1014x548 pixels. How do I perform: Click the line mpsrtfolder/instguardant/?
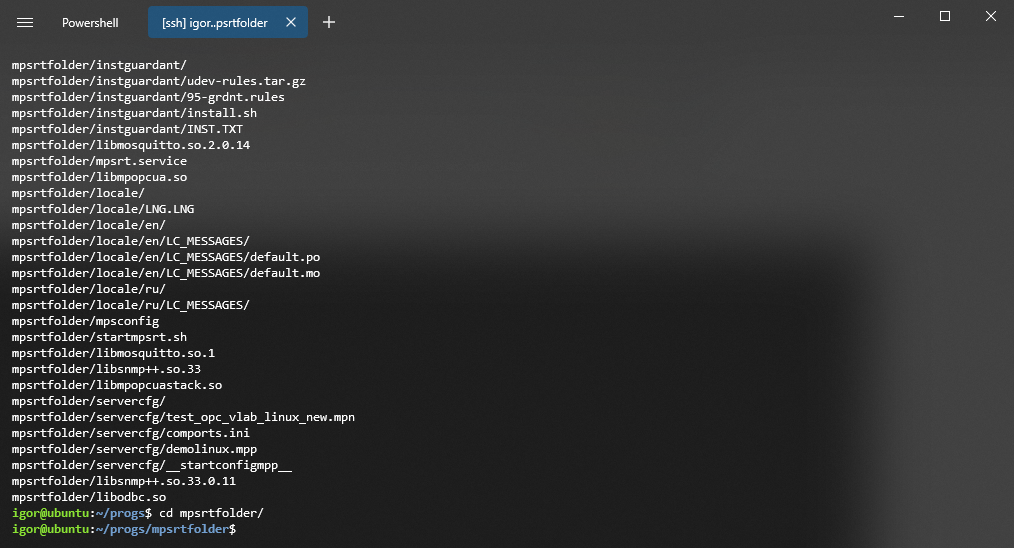tap(99, 65)
